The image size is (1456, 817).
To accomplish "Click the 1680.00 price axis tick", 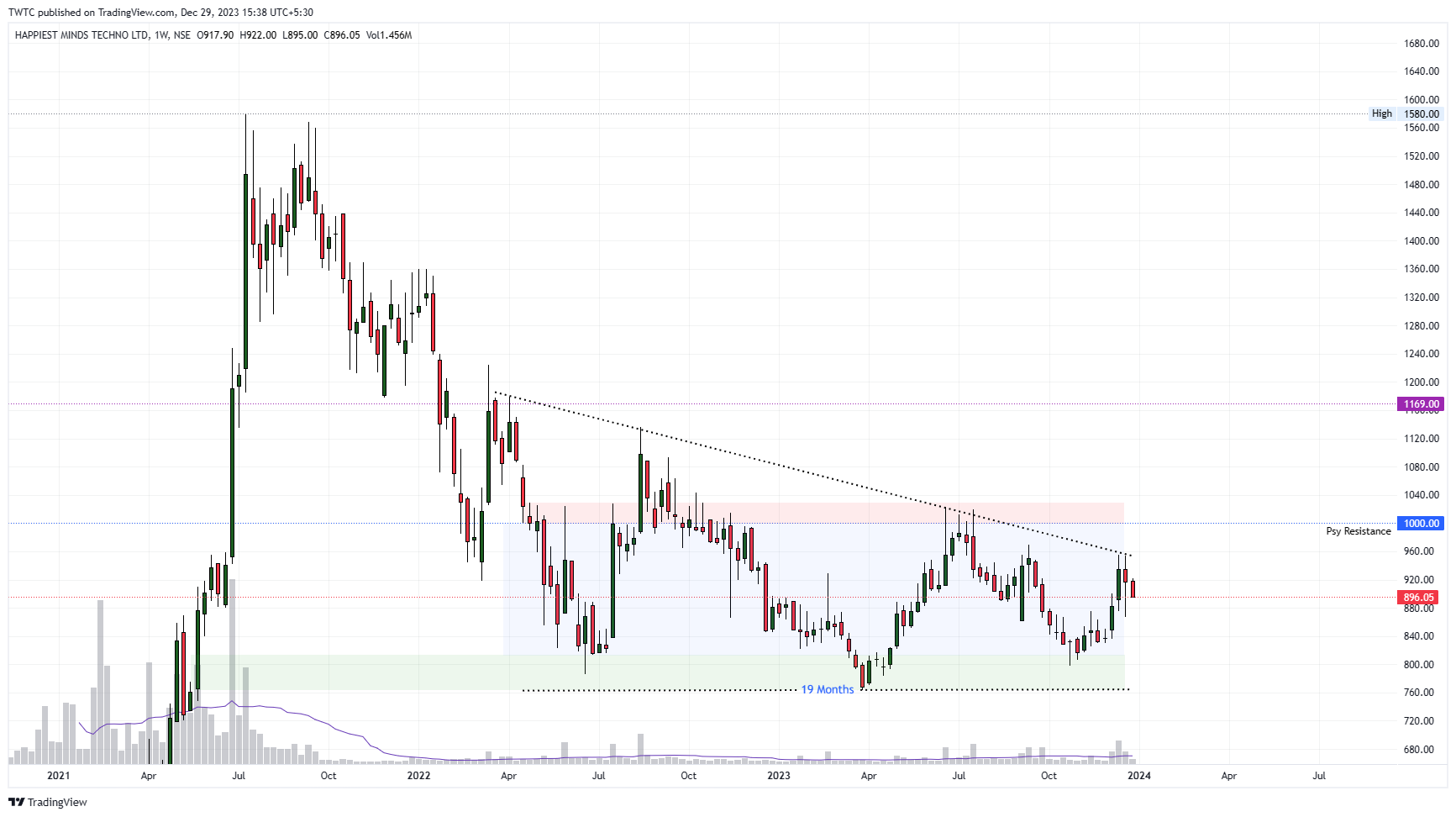I will [x=1422, y=44].
